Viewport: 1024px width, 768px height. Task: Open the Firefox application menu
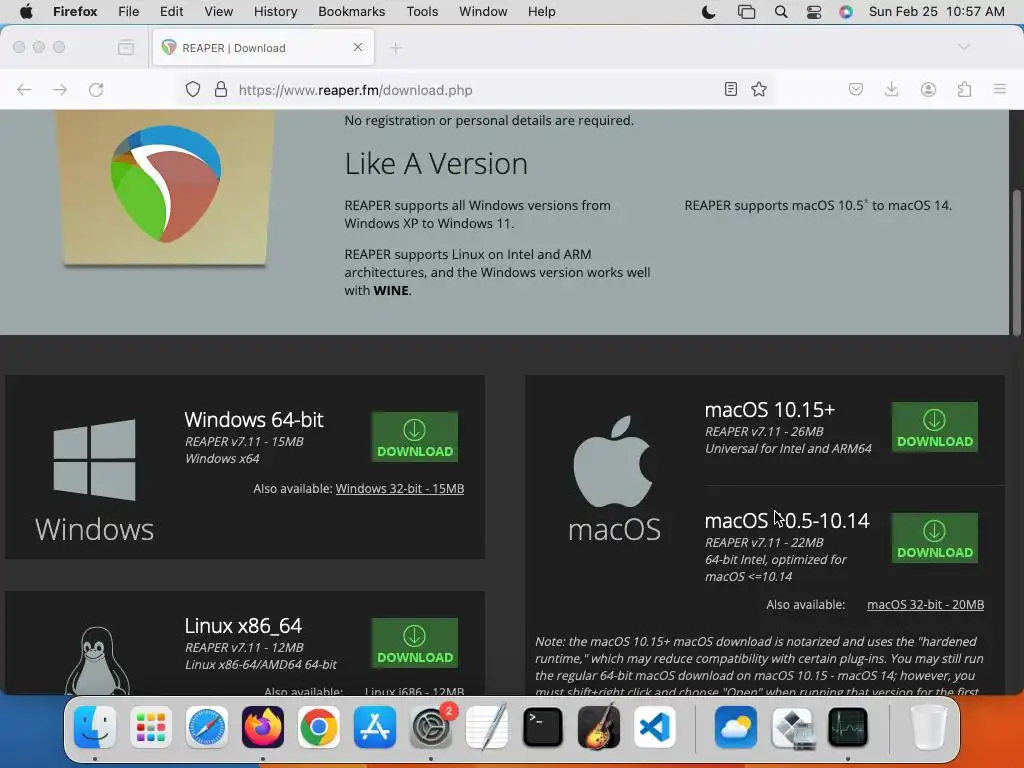(x=1000, y=89)
